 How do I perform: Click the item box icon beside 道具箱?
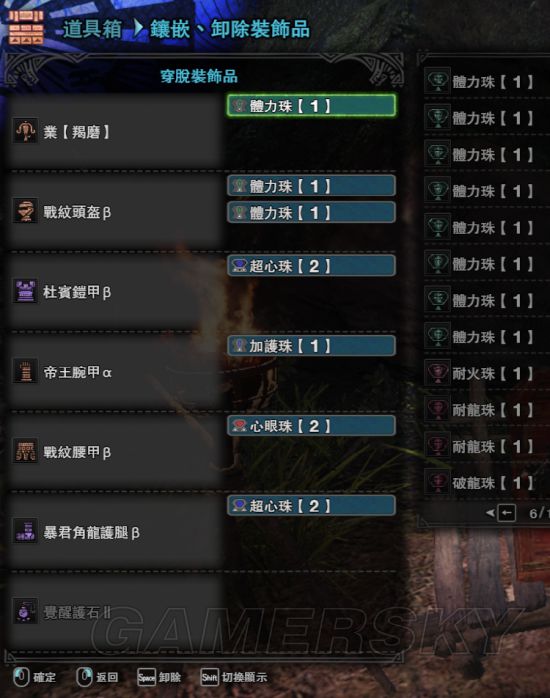(26, 28)
